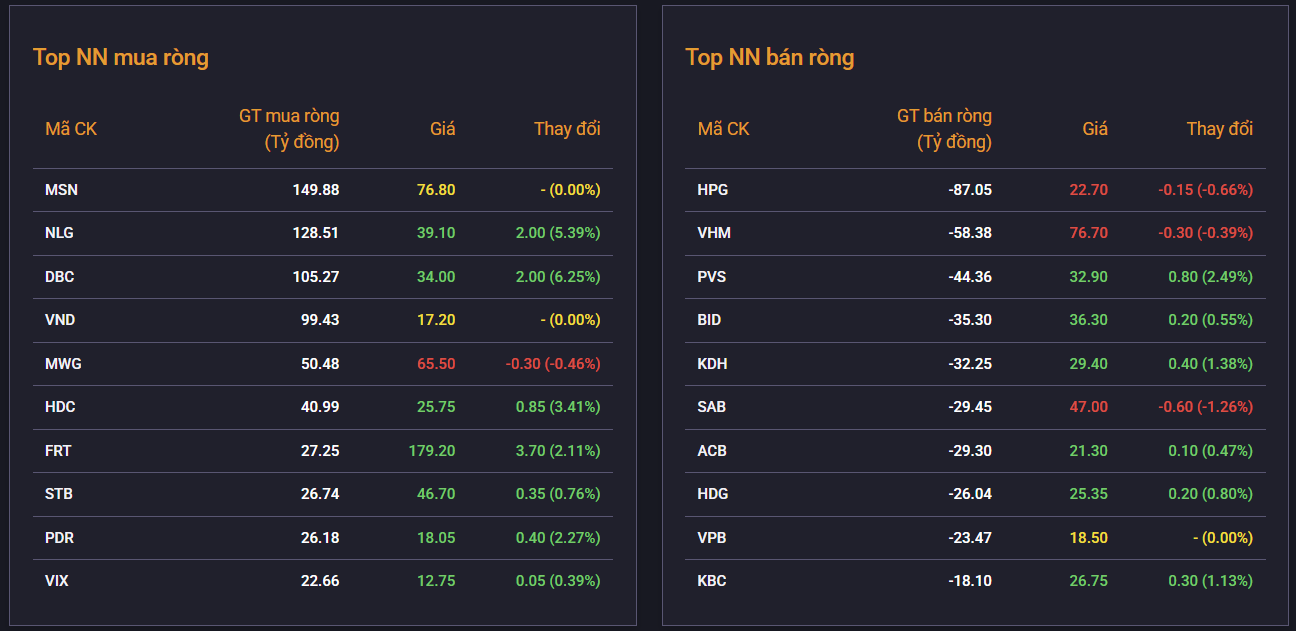Click the 'Top NN mua ròng' heading

click(x=121, y=57)
